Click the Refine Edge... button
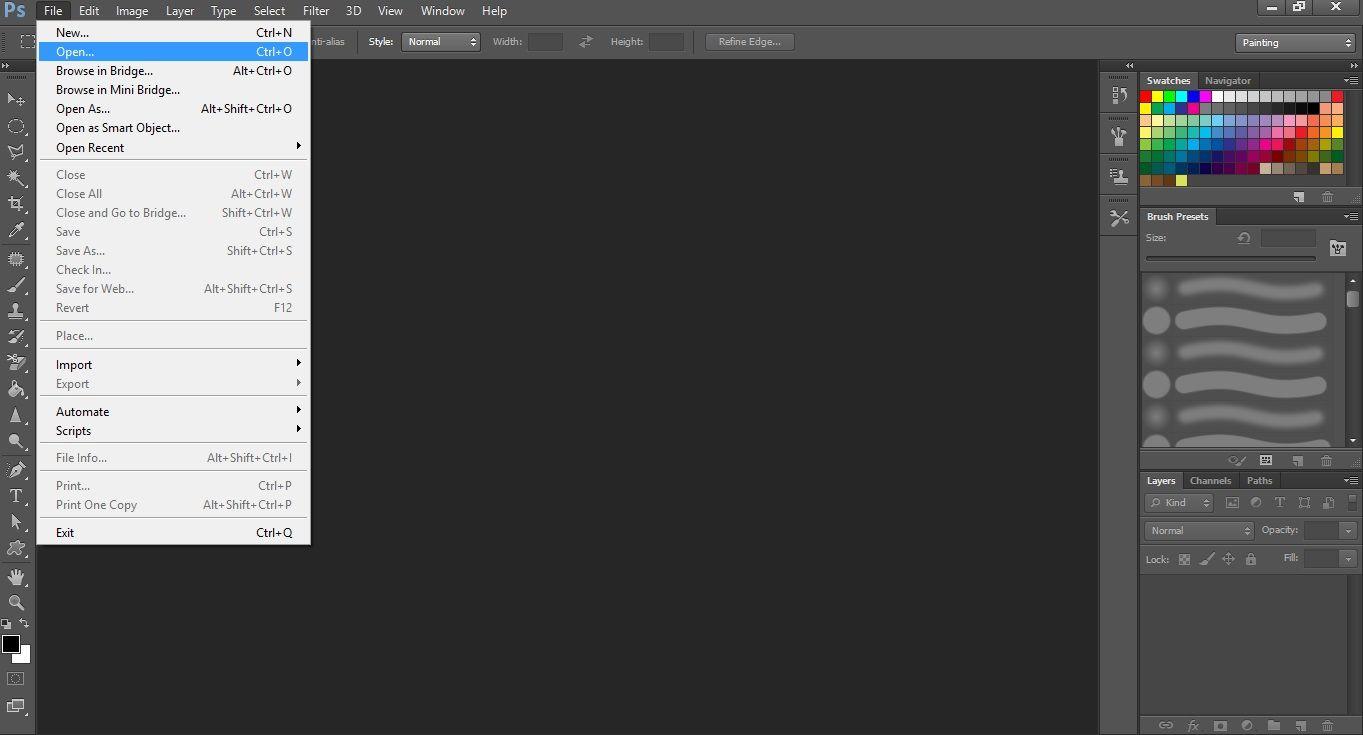1363x735 pixels. [x=750, y=42]
